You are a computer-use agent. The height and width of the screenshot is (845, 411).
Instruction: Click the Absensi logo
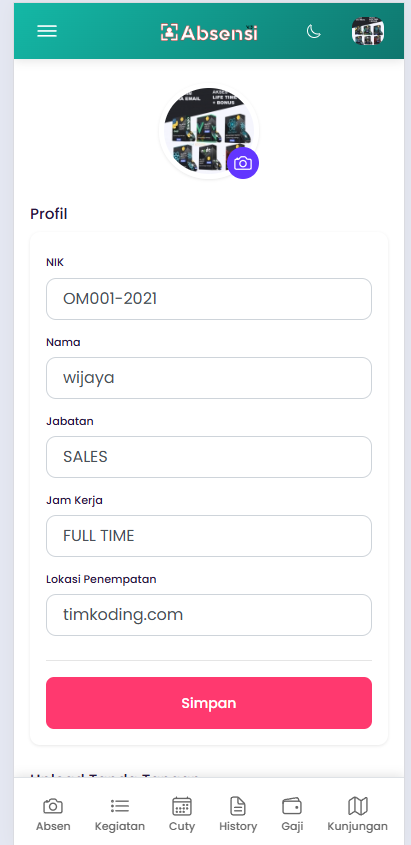coord(209,33)
